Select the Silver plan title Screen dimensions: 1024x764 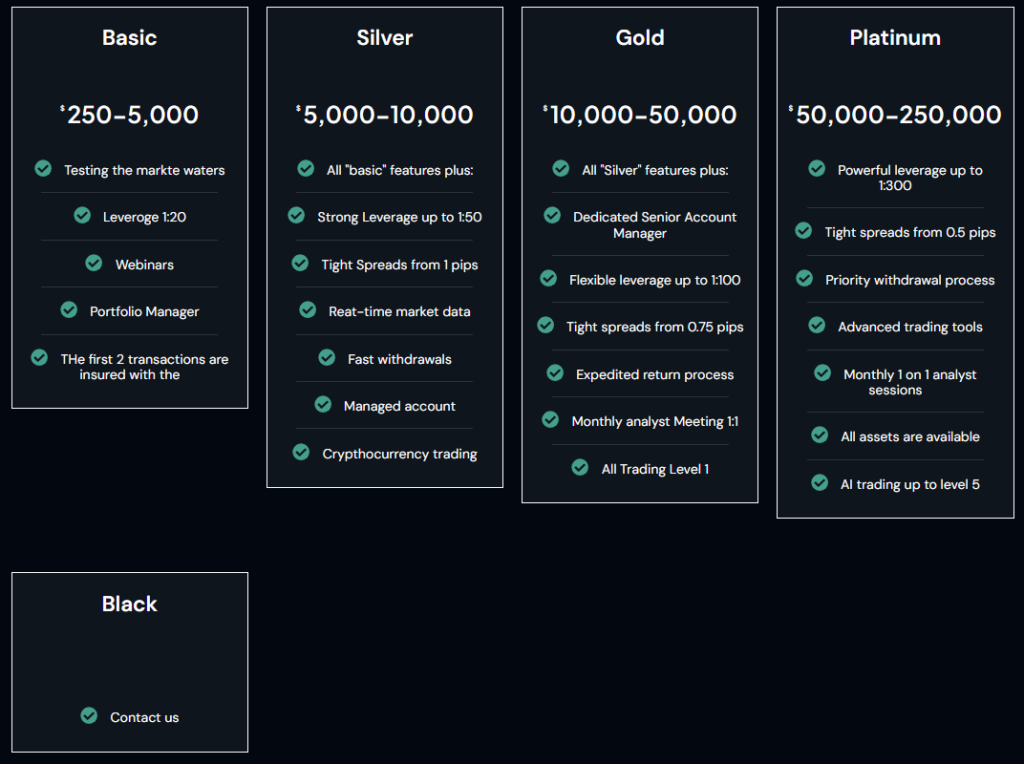coord(385,38)
